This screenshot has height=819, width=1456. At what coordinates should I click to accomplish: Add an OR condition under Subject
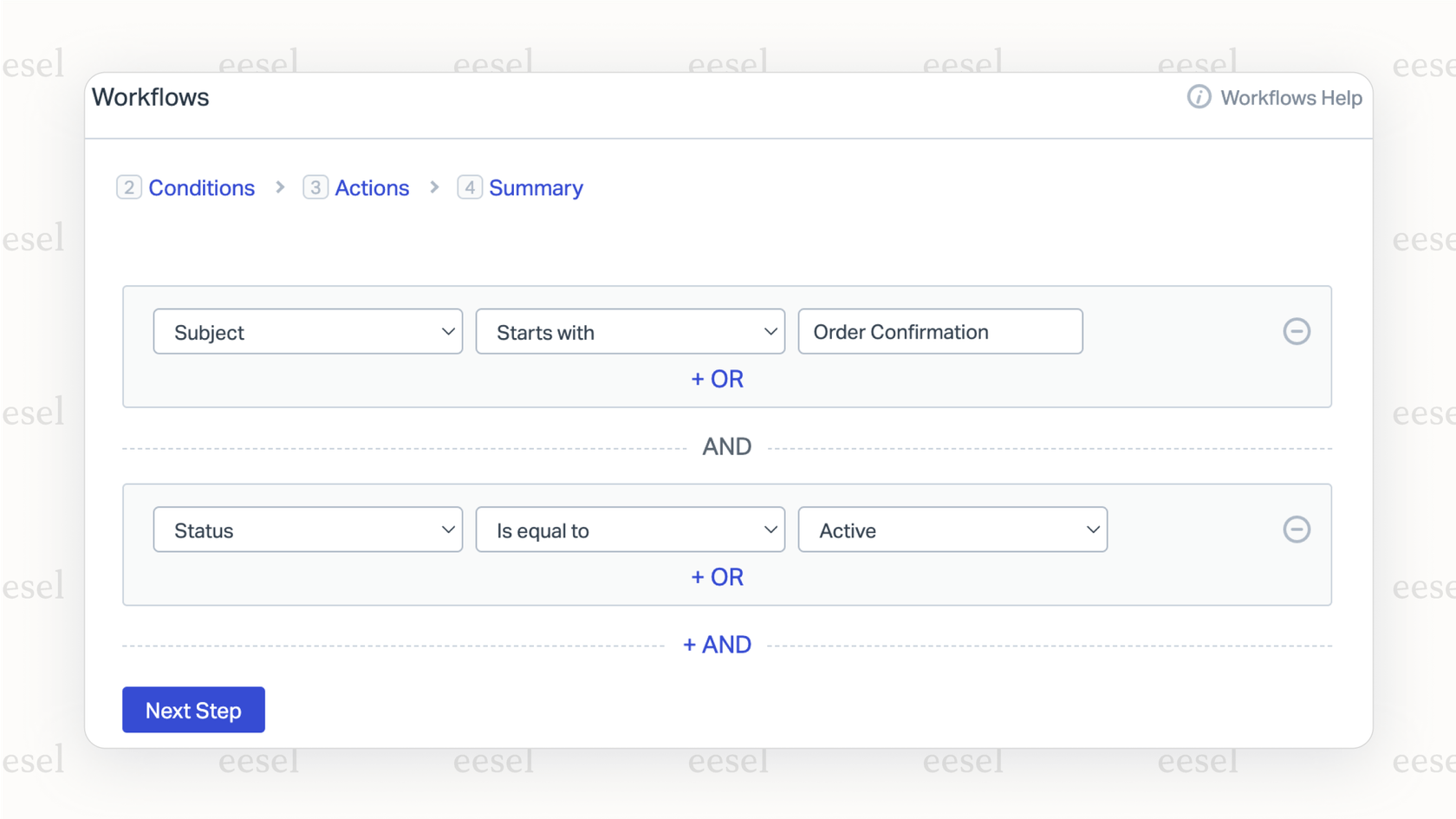(x=717, y=379)
